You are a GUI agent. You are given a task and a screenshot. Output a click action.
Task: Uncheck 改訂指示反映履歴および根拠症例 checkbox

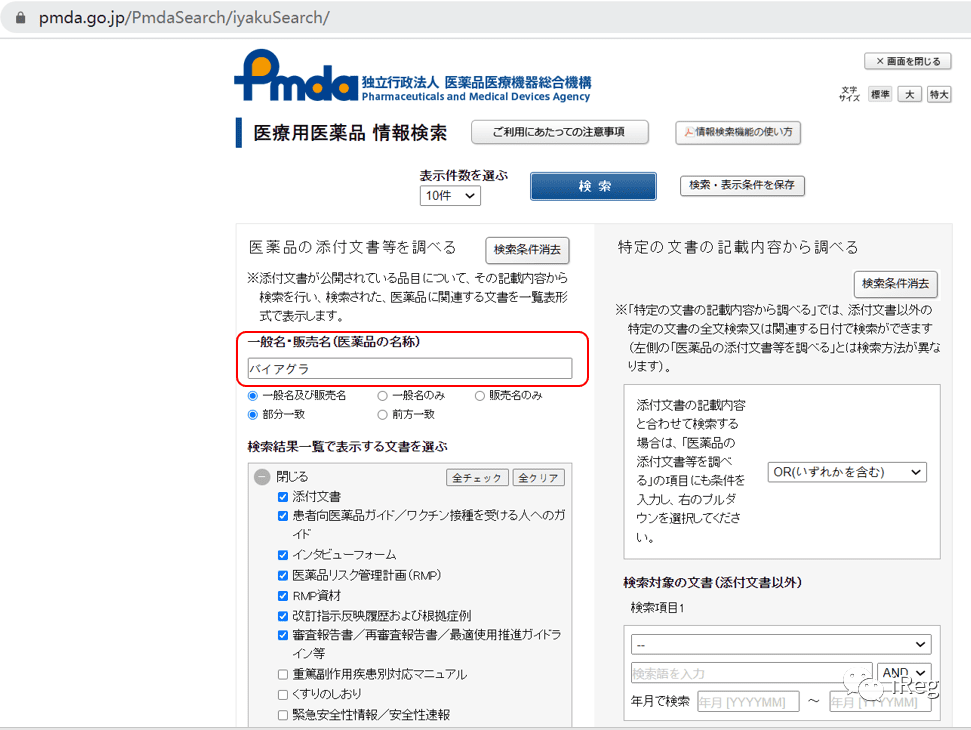[283, 616]
